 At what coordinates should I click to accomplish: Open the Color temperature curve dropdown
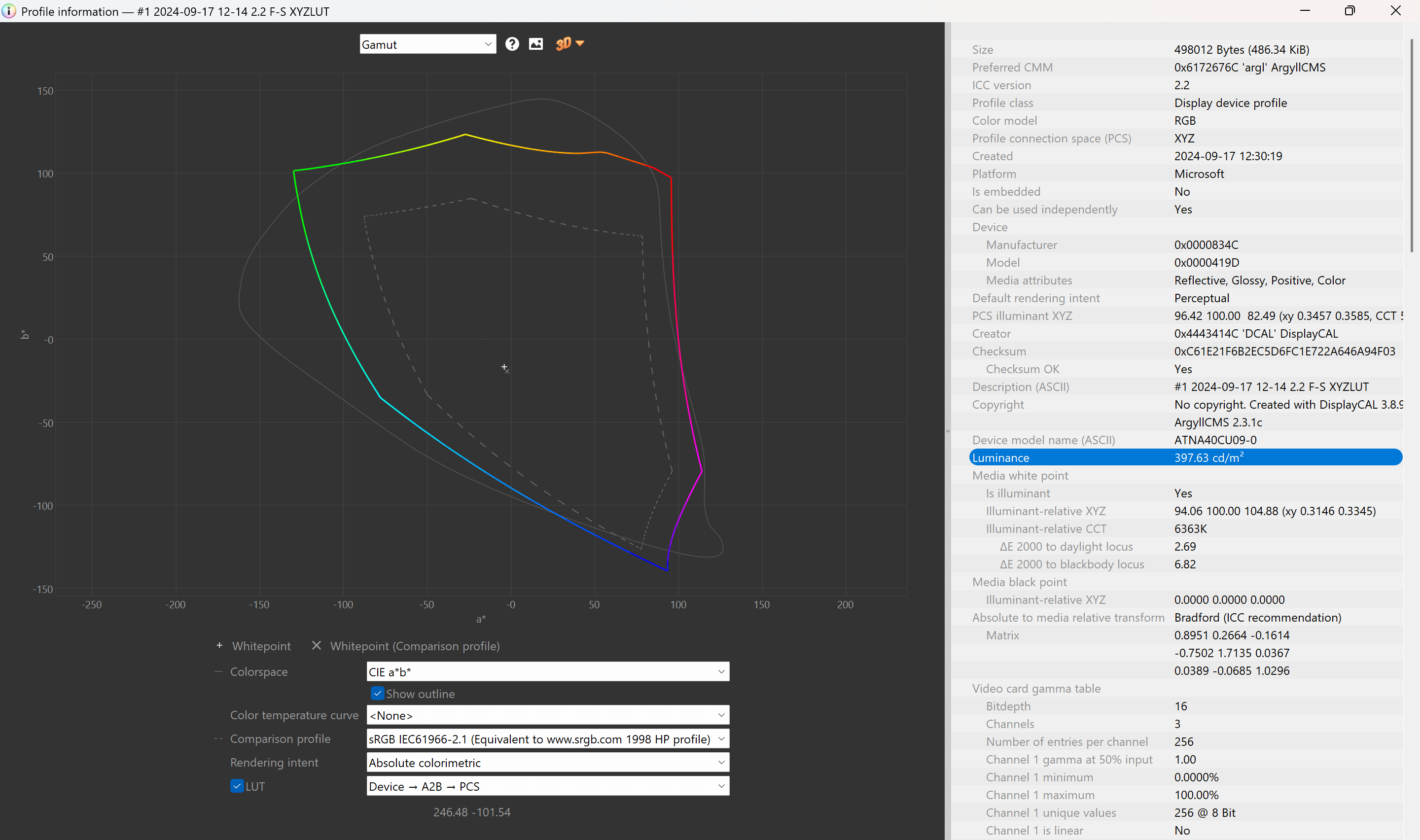(548, 715)
